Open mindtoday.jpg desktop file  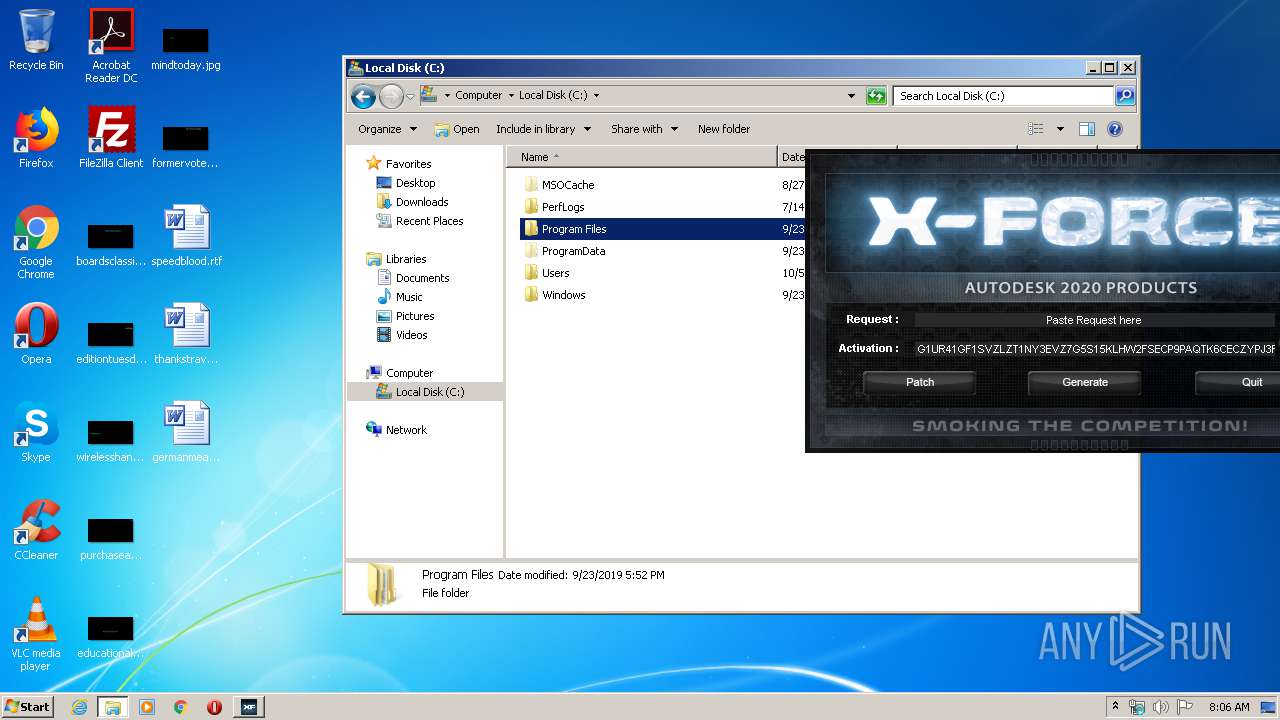pyautogui.click(x=186, y=48)
